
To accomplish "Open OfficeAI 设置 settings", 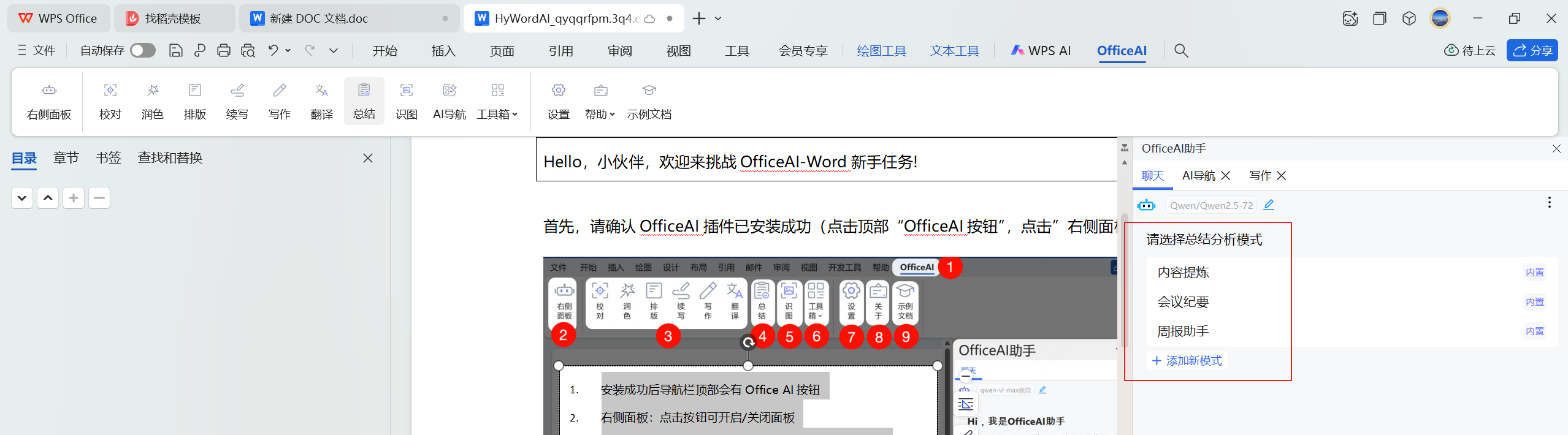I will pyautogui.click(x=559, y=102).
